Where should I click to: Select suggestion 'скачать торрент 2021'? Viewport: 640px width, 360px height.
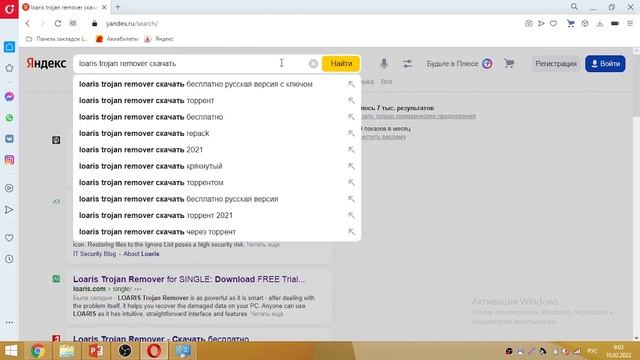(217, 215)
